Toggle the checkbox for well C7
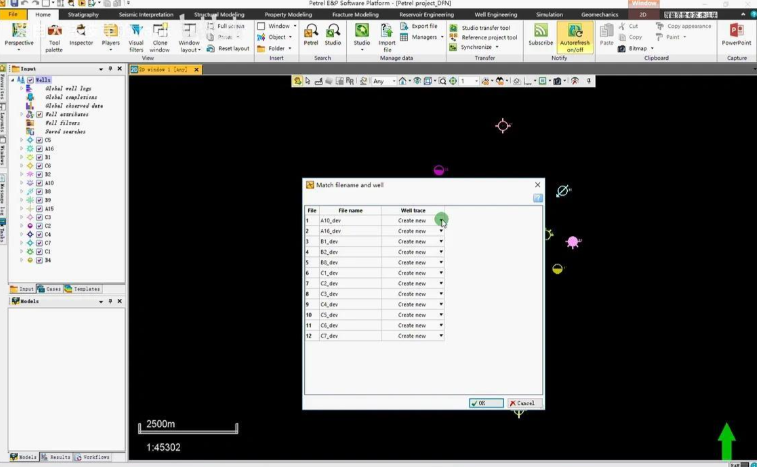This screenshot has width=757, height=467. pos(40,243)
